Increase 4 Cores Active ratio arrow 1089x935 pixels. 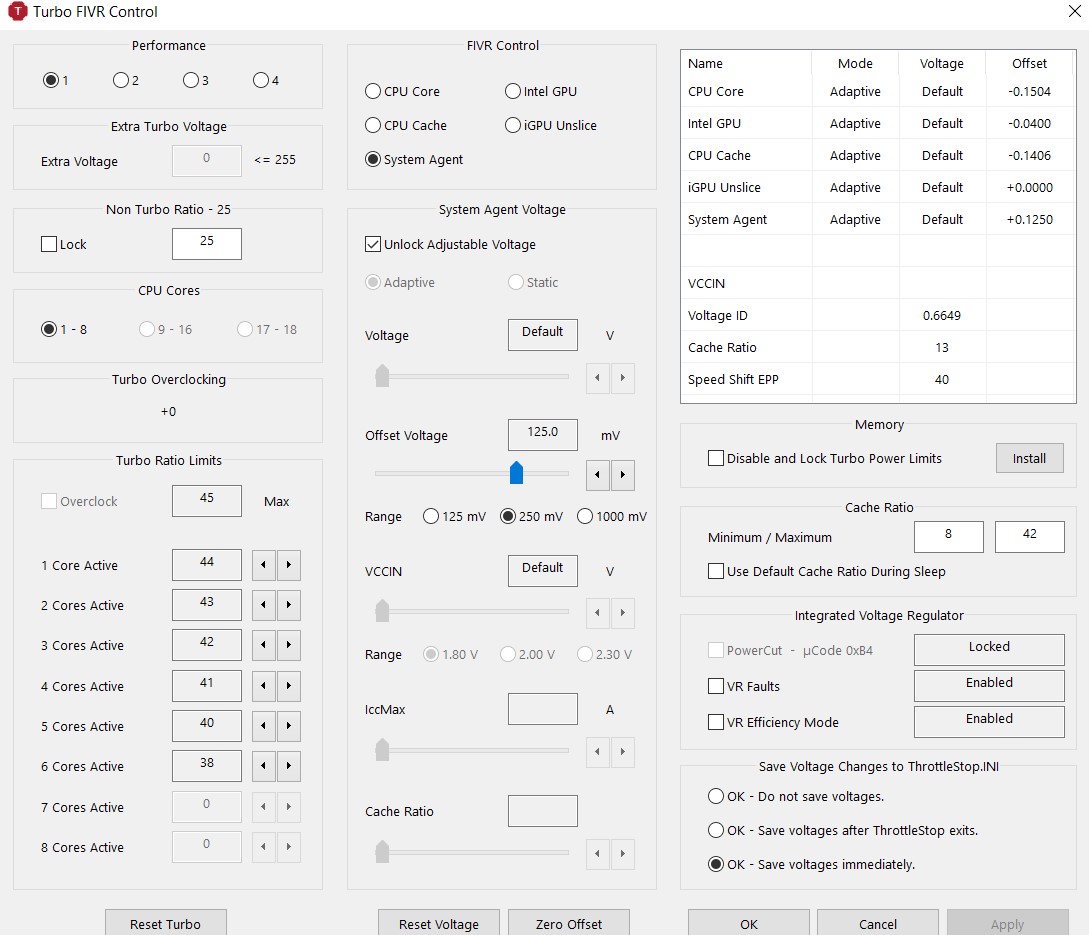[289, 686]
